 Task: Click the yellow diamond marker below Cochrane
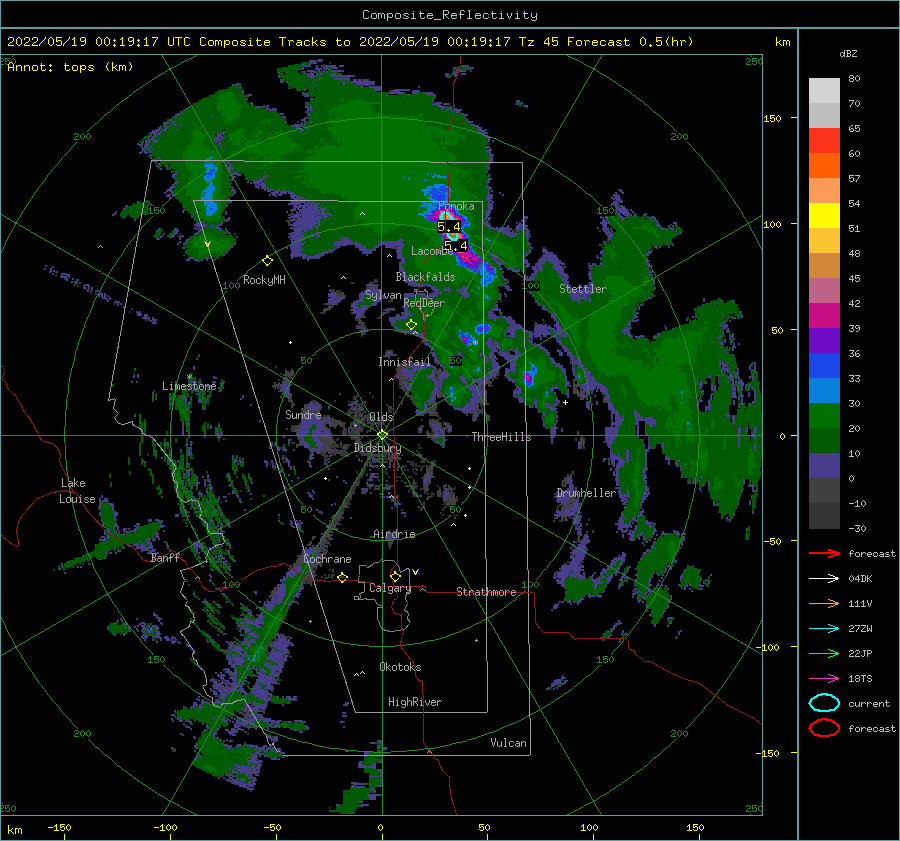click(343, 577)
